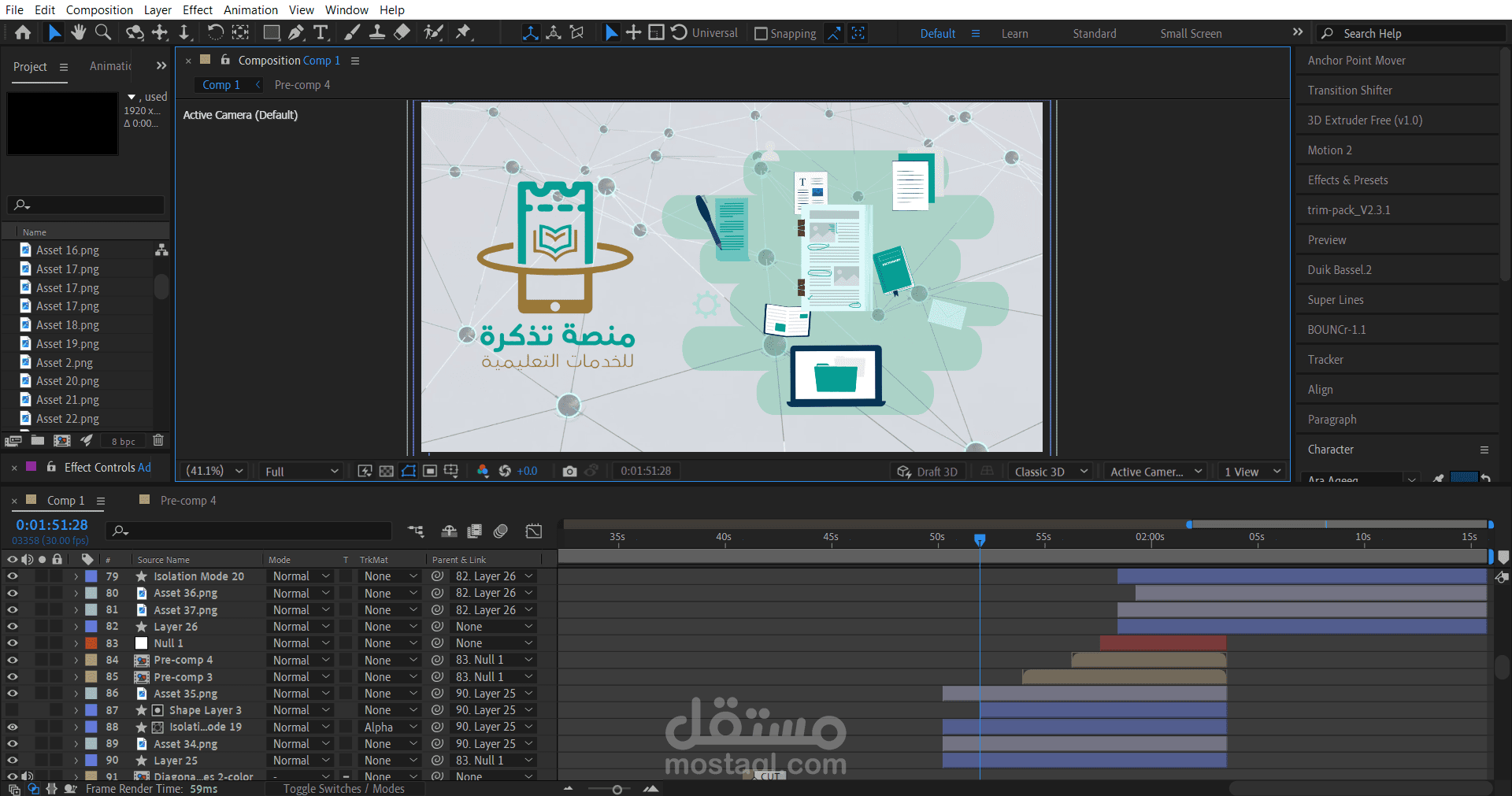Select the Roto Brush tool
Screen dimensions: 1512x796
tap(433, 33)
